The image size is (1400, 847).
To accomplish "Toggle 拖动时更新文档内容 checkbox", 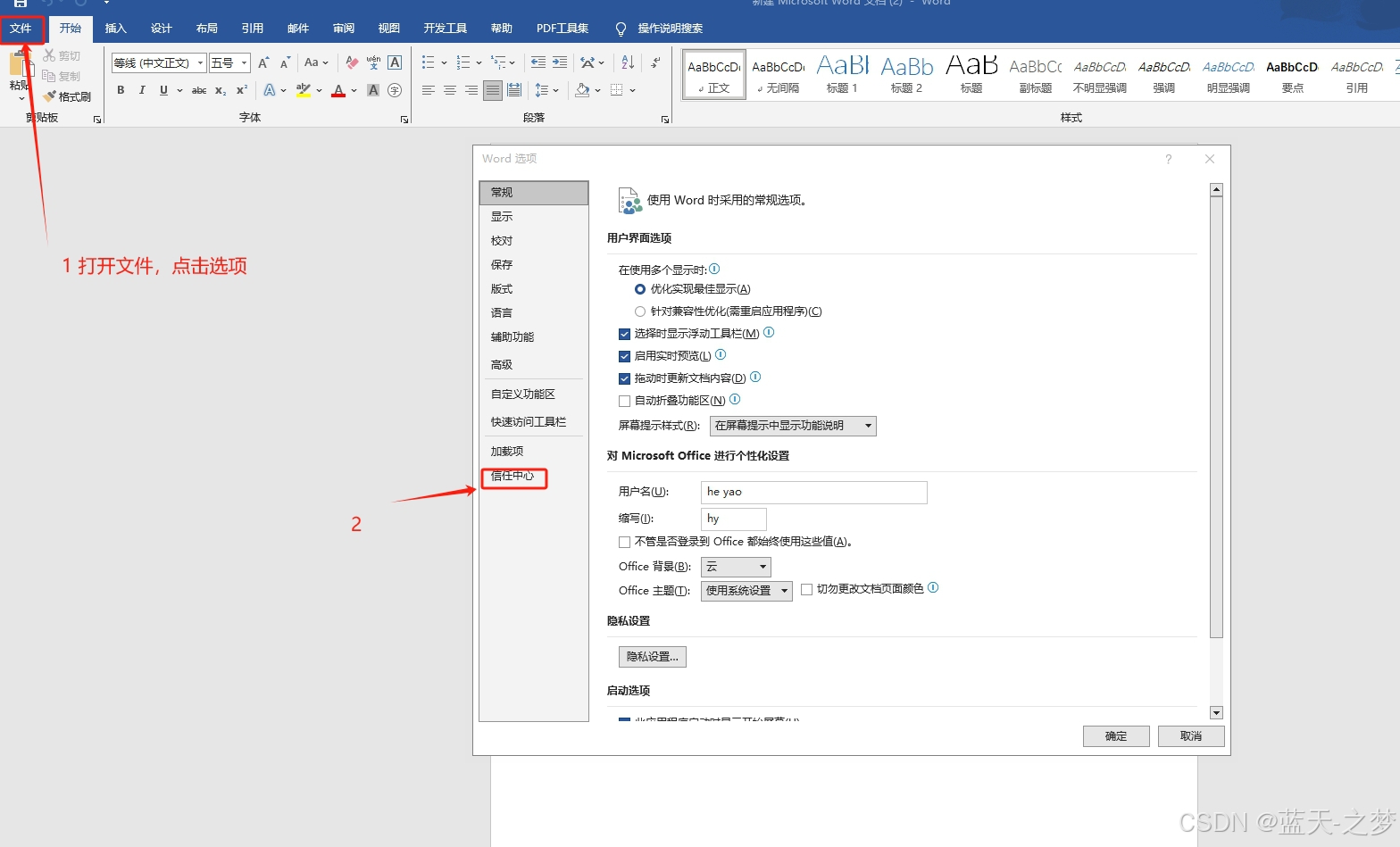I will 624,378.
